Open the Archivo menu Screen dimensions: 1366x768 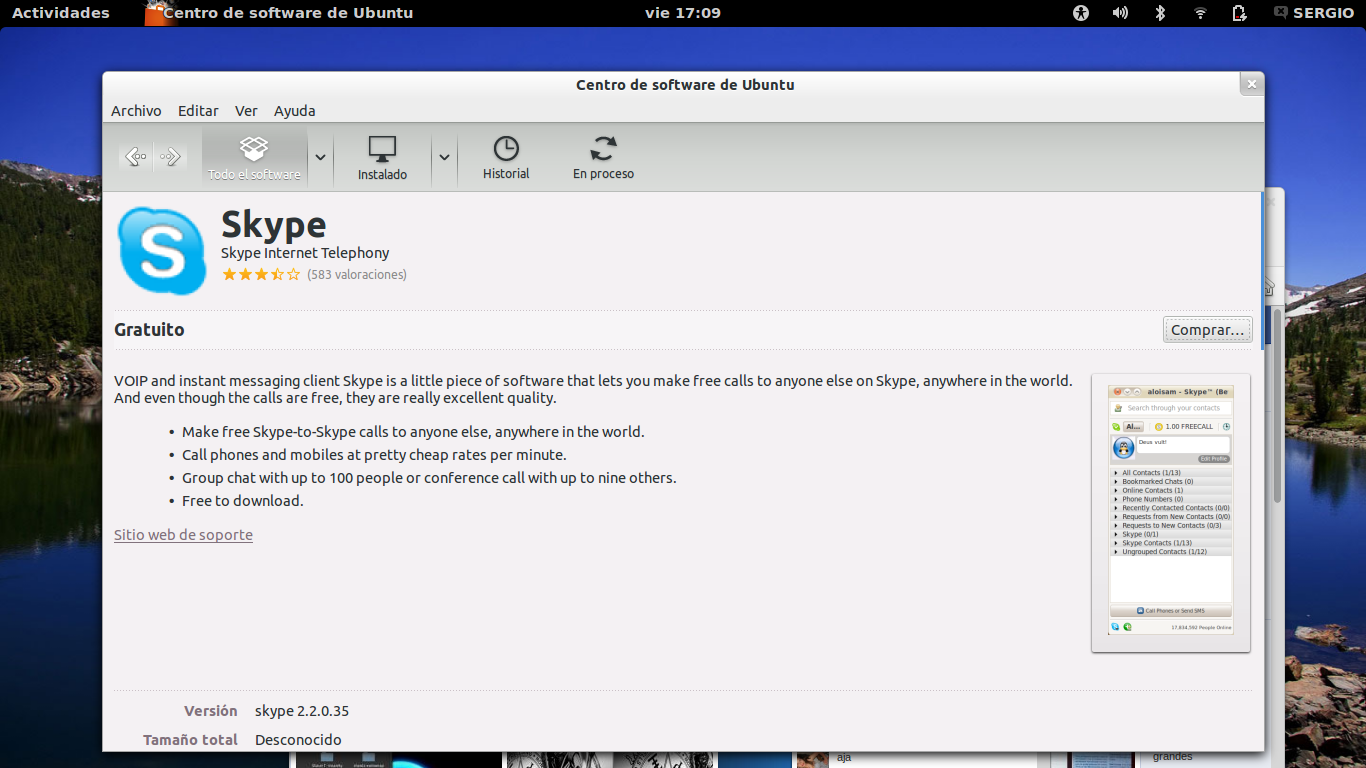pos(136,111)
